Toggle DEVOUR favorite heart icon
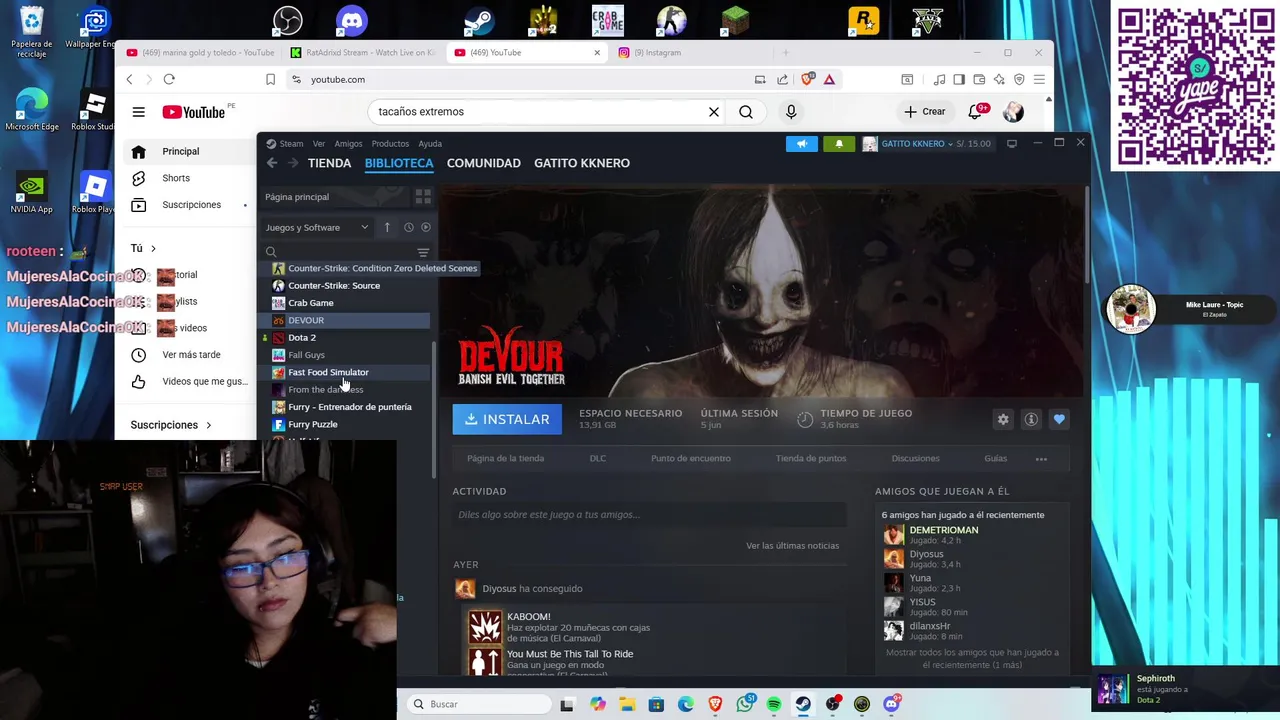The height and width of the screenshot is (720, 1280). pos(1059,420)
